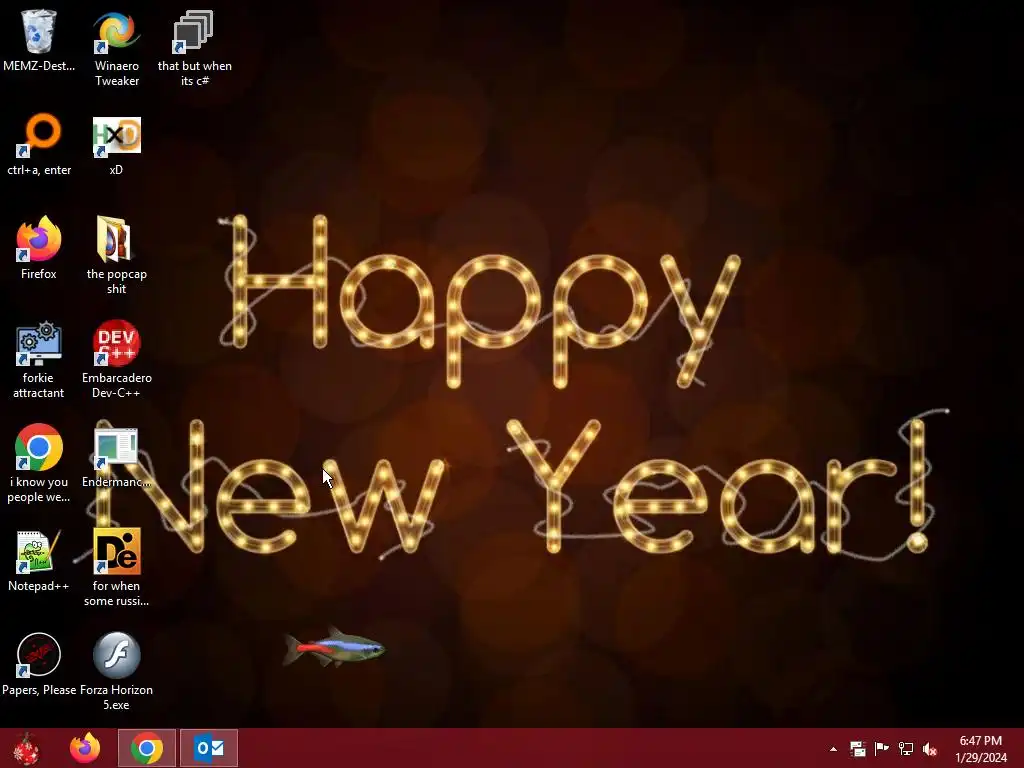Viewport: 1024px width, 768px height.
Task: Open the Start ornament button on taskbar
Action: coord(26,748)
